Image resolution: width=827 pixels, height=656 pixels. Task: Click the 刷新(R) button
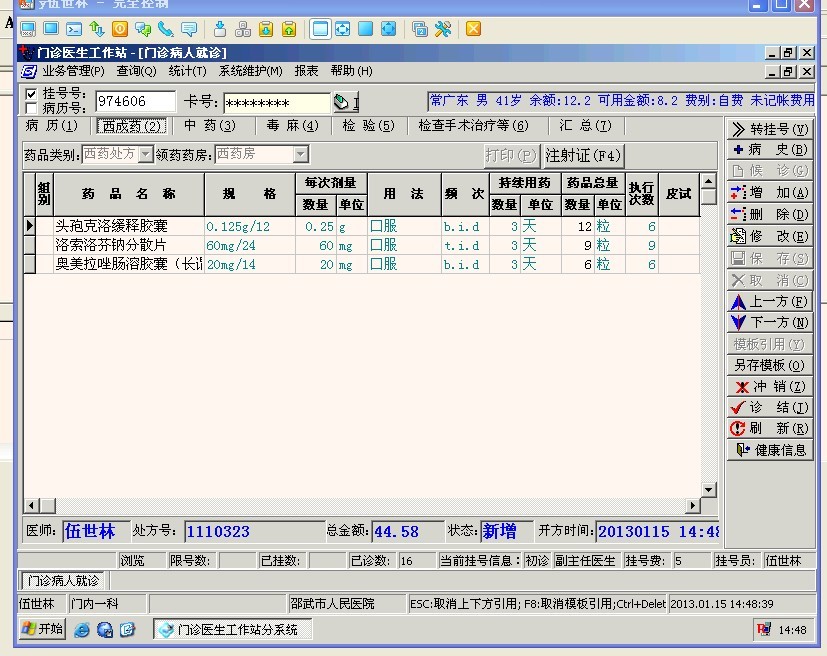click(x=770, y=428)
